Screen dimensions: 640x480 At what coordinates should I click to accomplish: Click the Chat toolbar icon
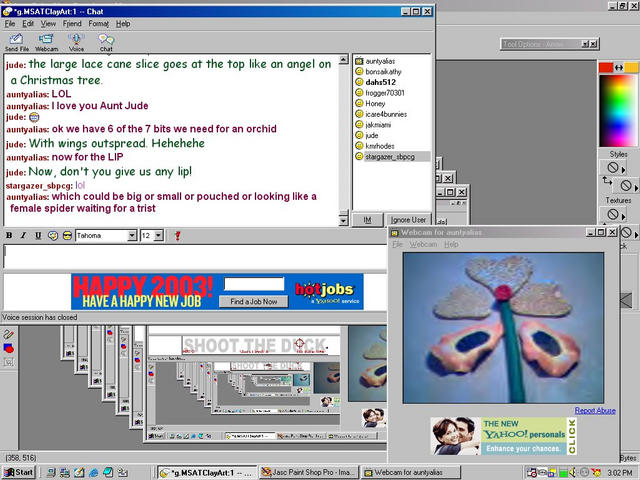point(106,42)
